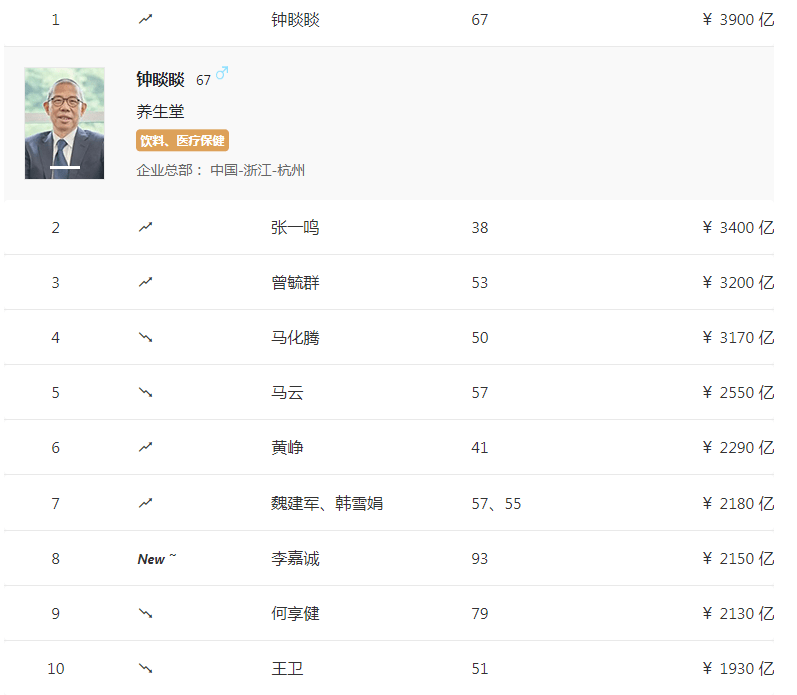Click the rising trend icon for 黄峥

pyautogui.click(x=146, y=447)
